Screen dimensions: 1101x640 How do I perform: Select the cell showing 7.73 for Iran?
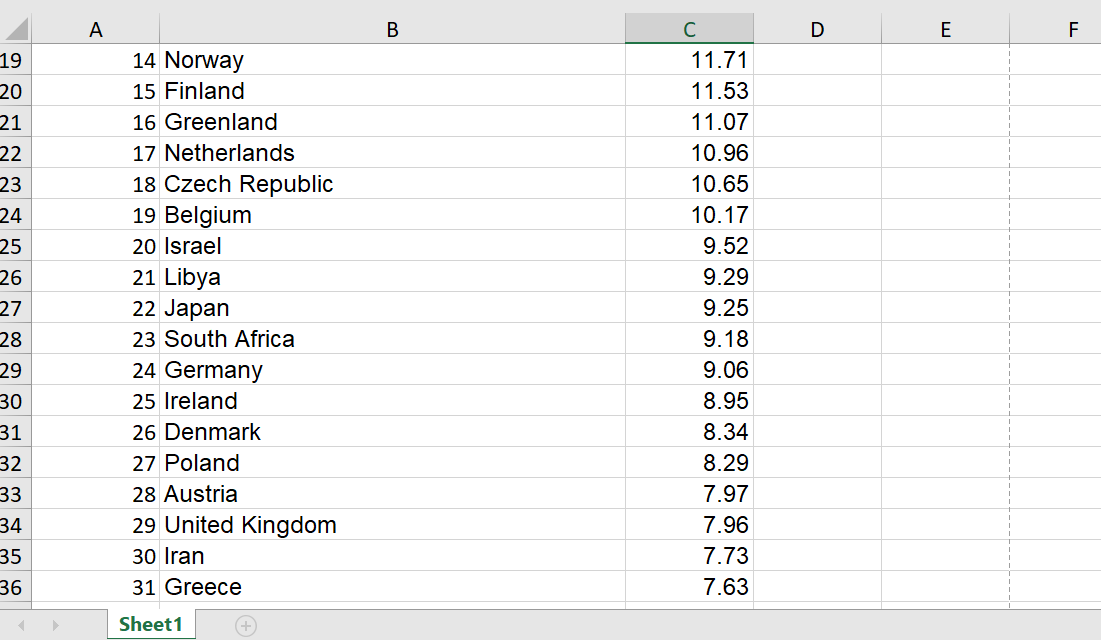coord(689,555)
